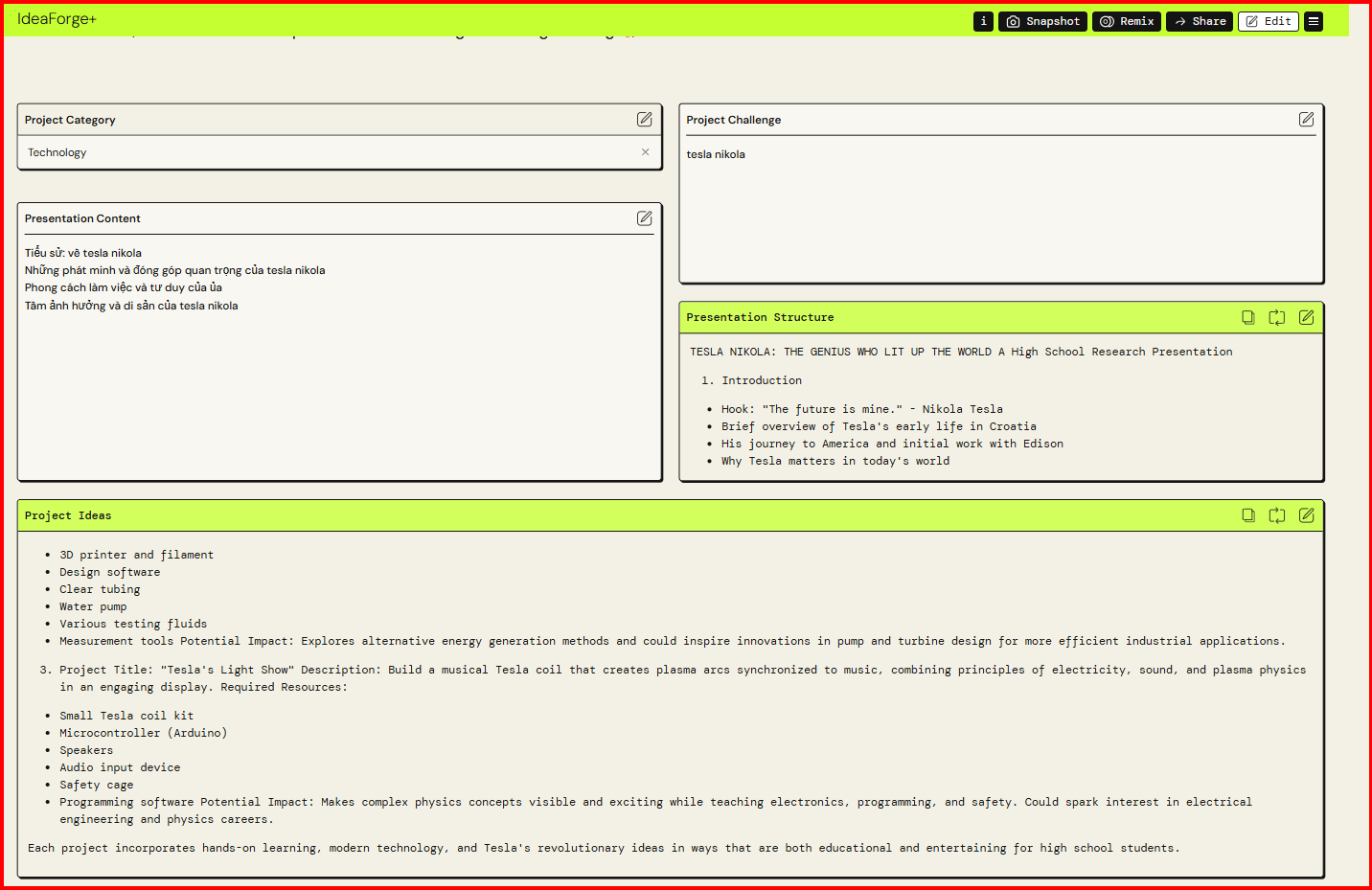Click the Remix button
This screenshot has width=1372, height=890.
point(1127,21)
